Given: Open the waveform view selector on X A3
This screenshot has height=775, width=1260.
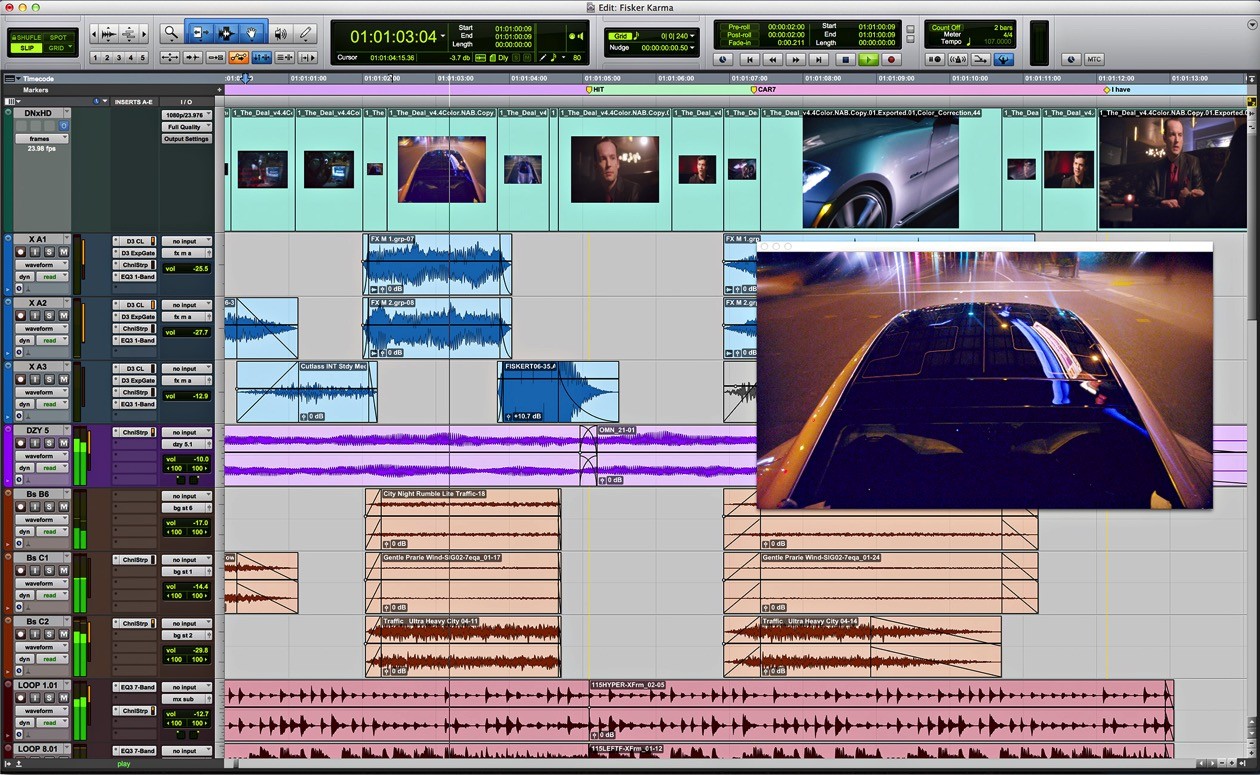Looking at the screenshot, I should tap(42, 393).
